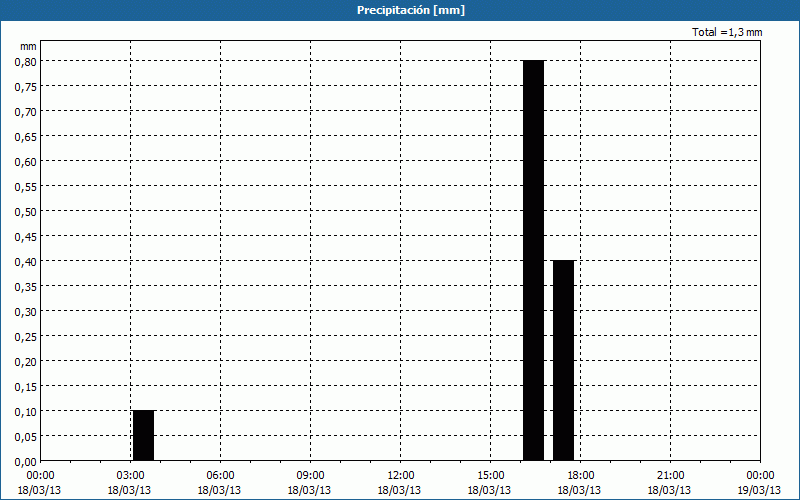The height and width of the screenshot is (500, 800).
Task: Click the 0,55 y-axis label
Action: pyautogui.click(x=26, y=187)
